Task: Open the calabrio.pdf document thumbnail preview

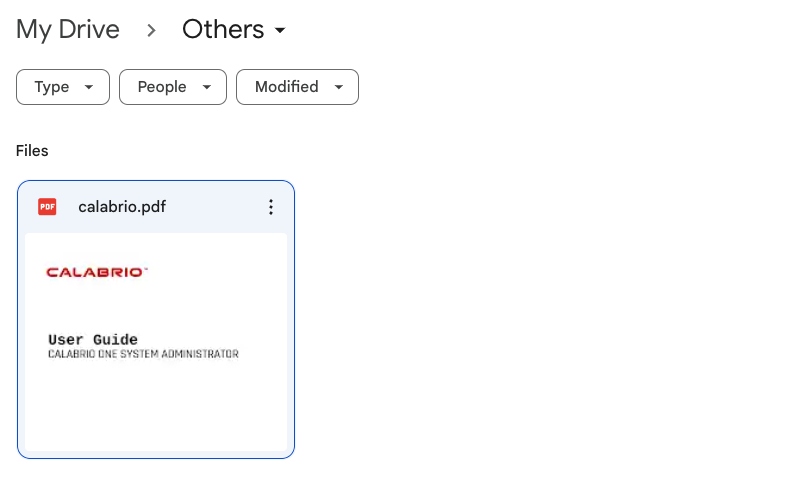Action: tap(156, 300)
